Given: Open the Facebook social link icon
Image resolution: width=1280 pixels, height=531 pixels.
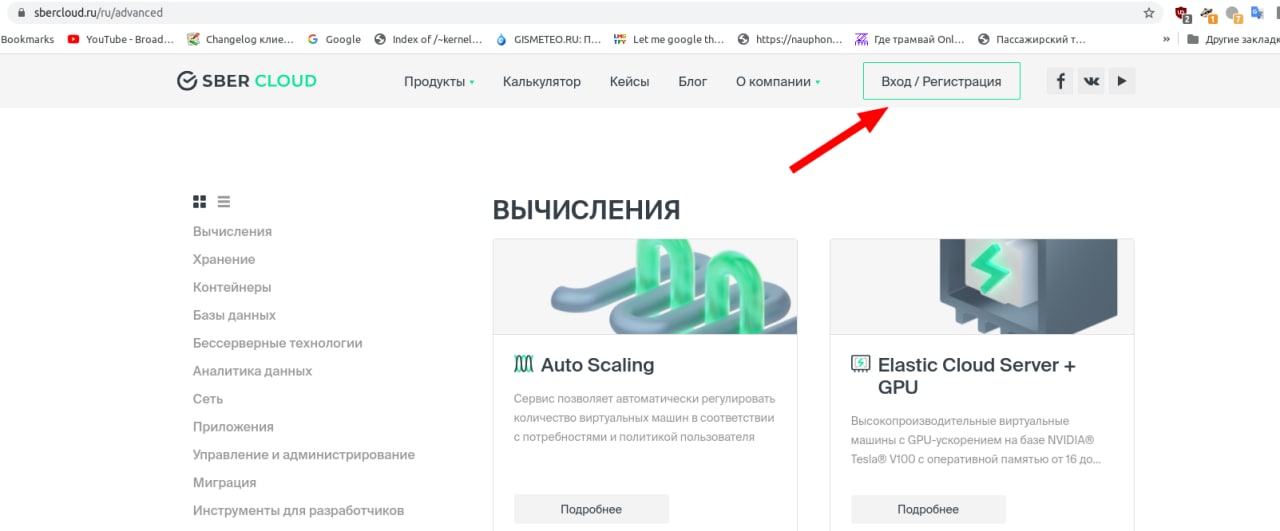Looking at the screenshot, I should (1060, 82).
